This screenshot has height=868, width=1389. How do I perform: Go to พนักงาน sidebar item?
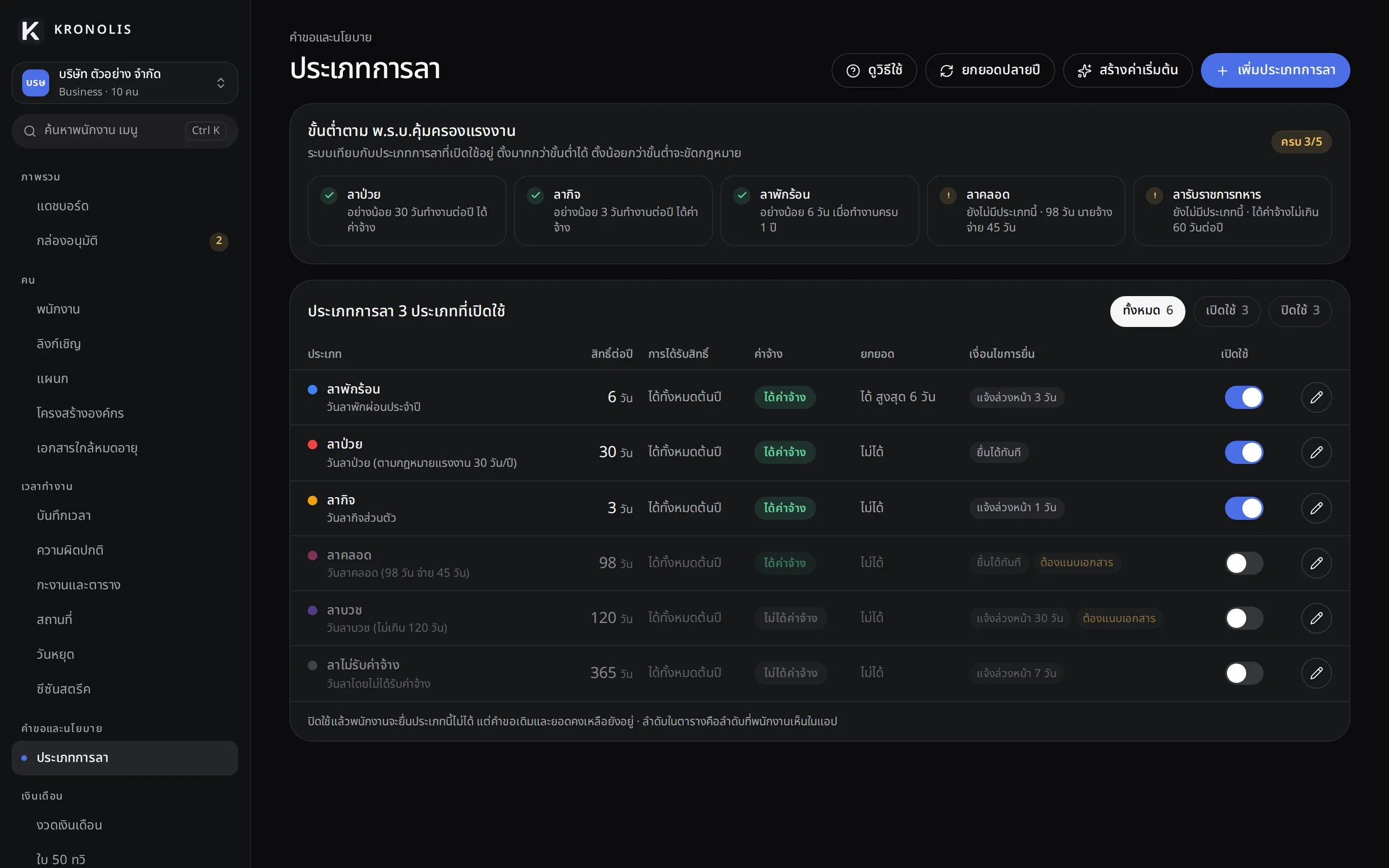tap(124, 310)
